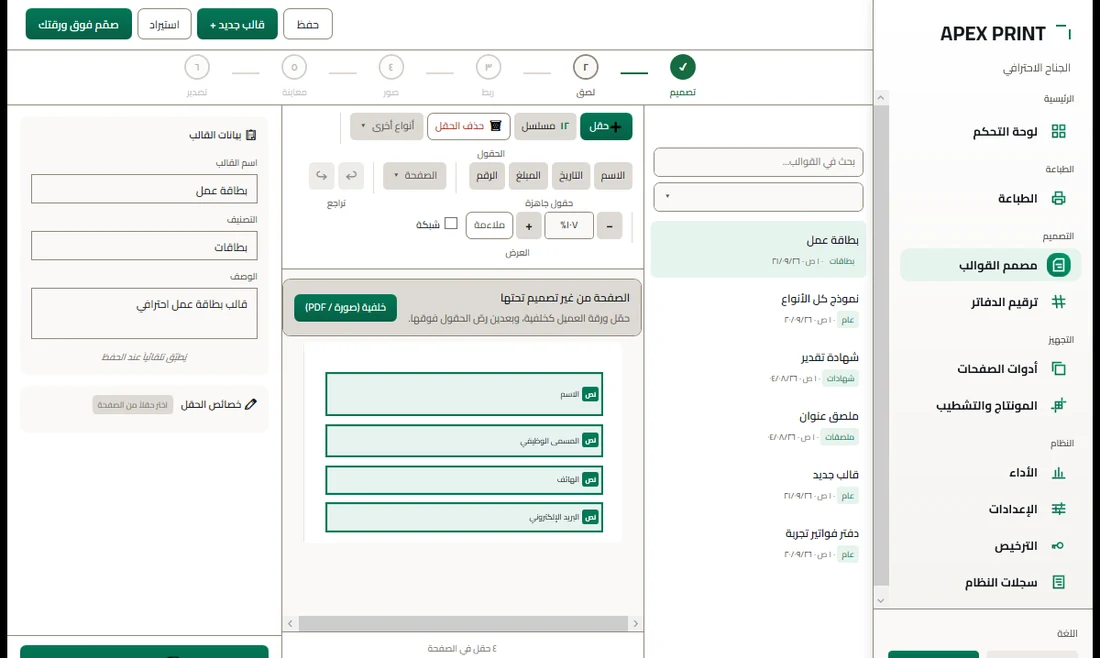Insert ready field التاريخ

point(570,175)
